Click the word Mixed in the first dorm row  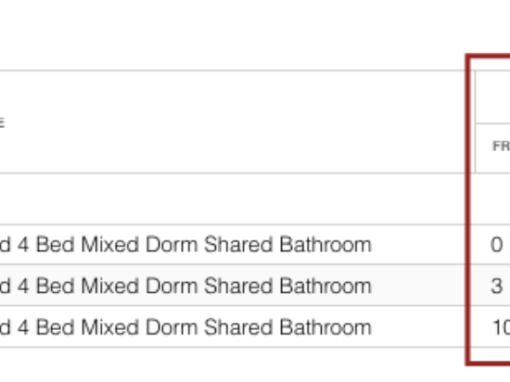(x=110, y=245)
